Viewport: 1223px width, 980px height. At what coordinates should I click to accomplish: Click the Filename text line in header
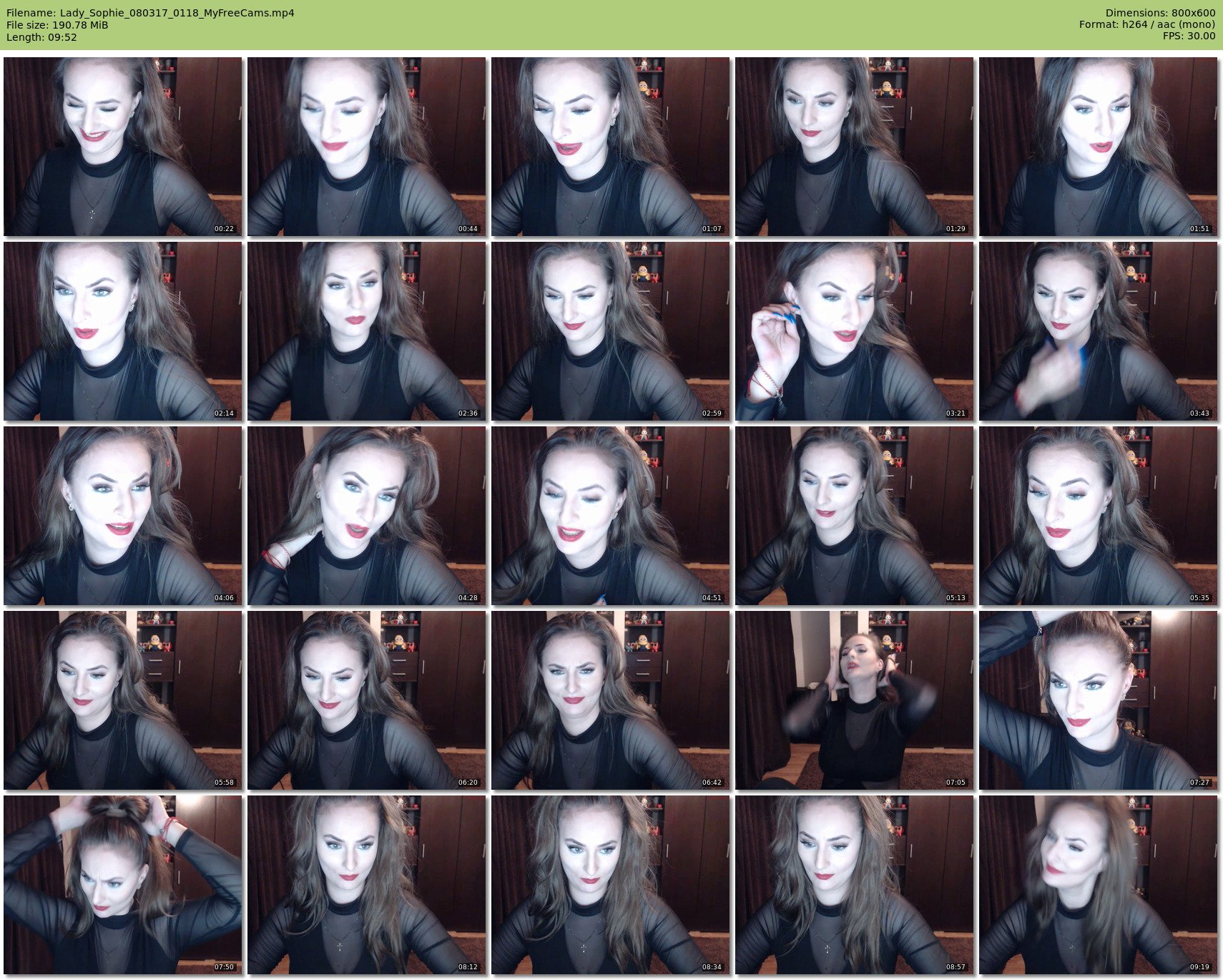[x=150, y=13]
